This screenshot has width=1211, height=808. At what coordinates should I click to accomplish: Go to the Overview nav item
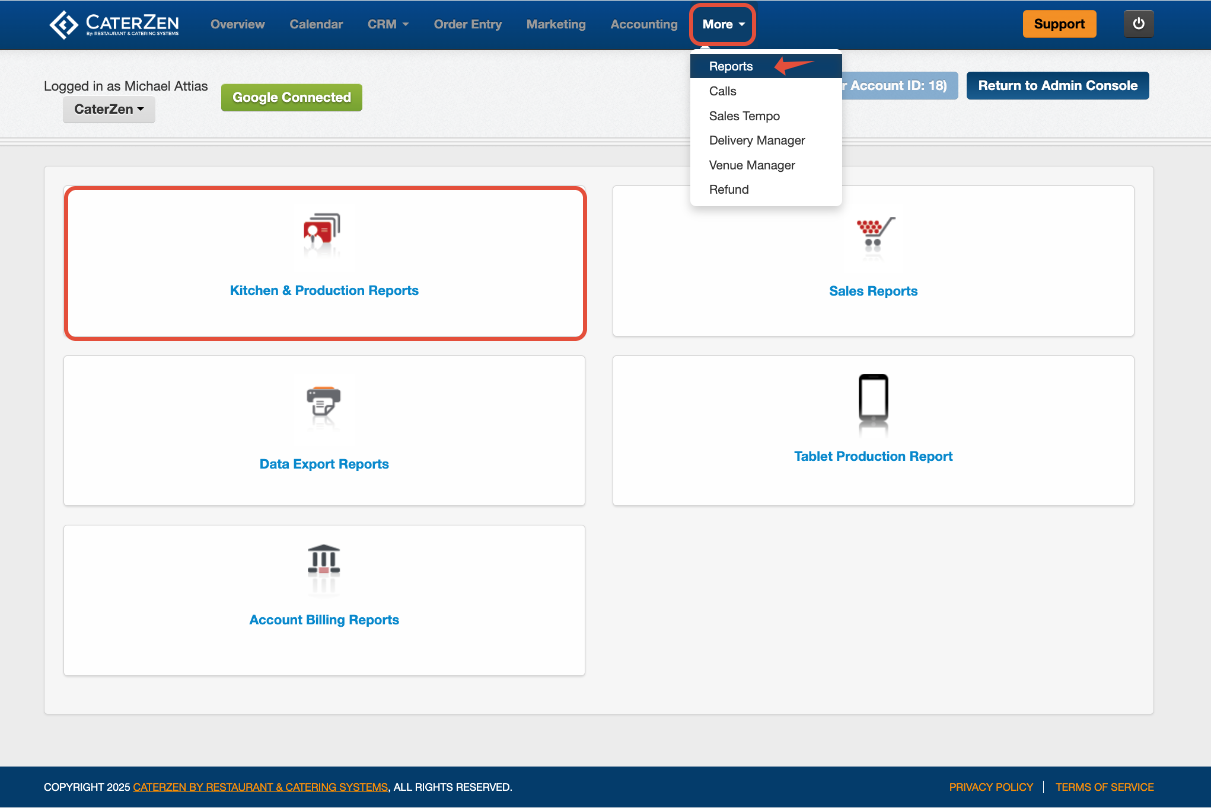pos(238,24)
